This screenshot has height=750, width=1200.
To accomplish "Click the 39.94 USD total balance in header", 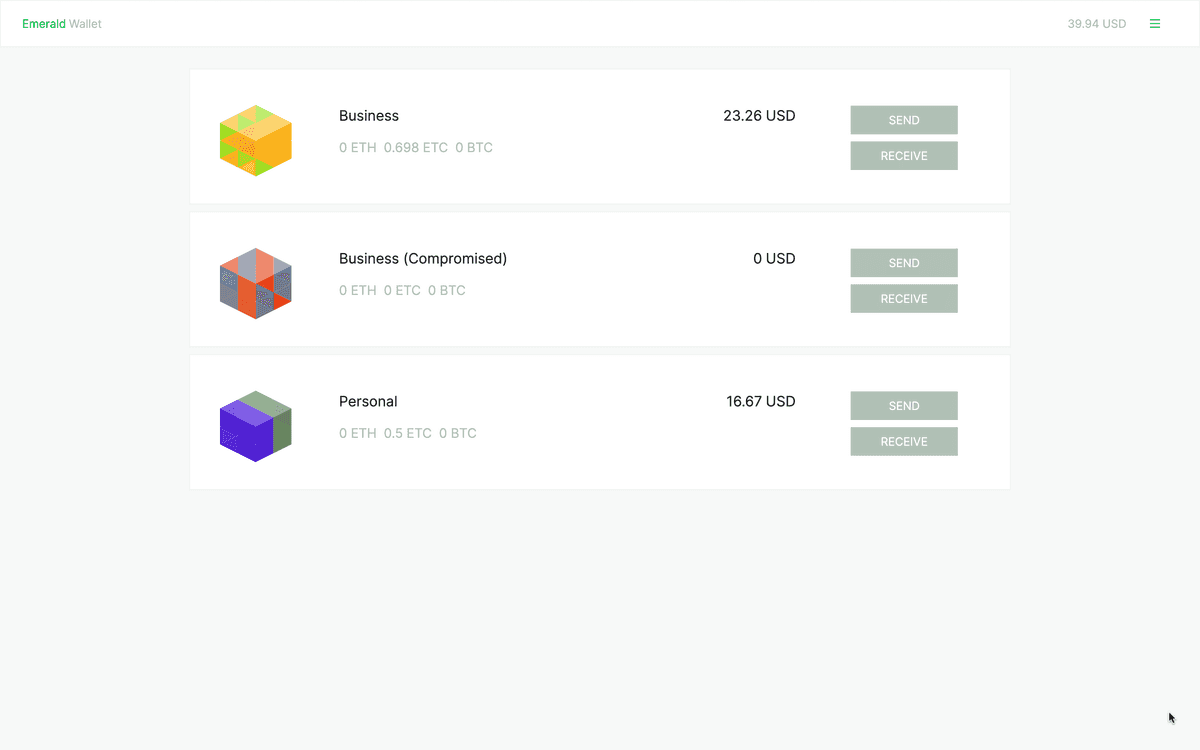I will pyautogui.click(x=1097, y=23).
